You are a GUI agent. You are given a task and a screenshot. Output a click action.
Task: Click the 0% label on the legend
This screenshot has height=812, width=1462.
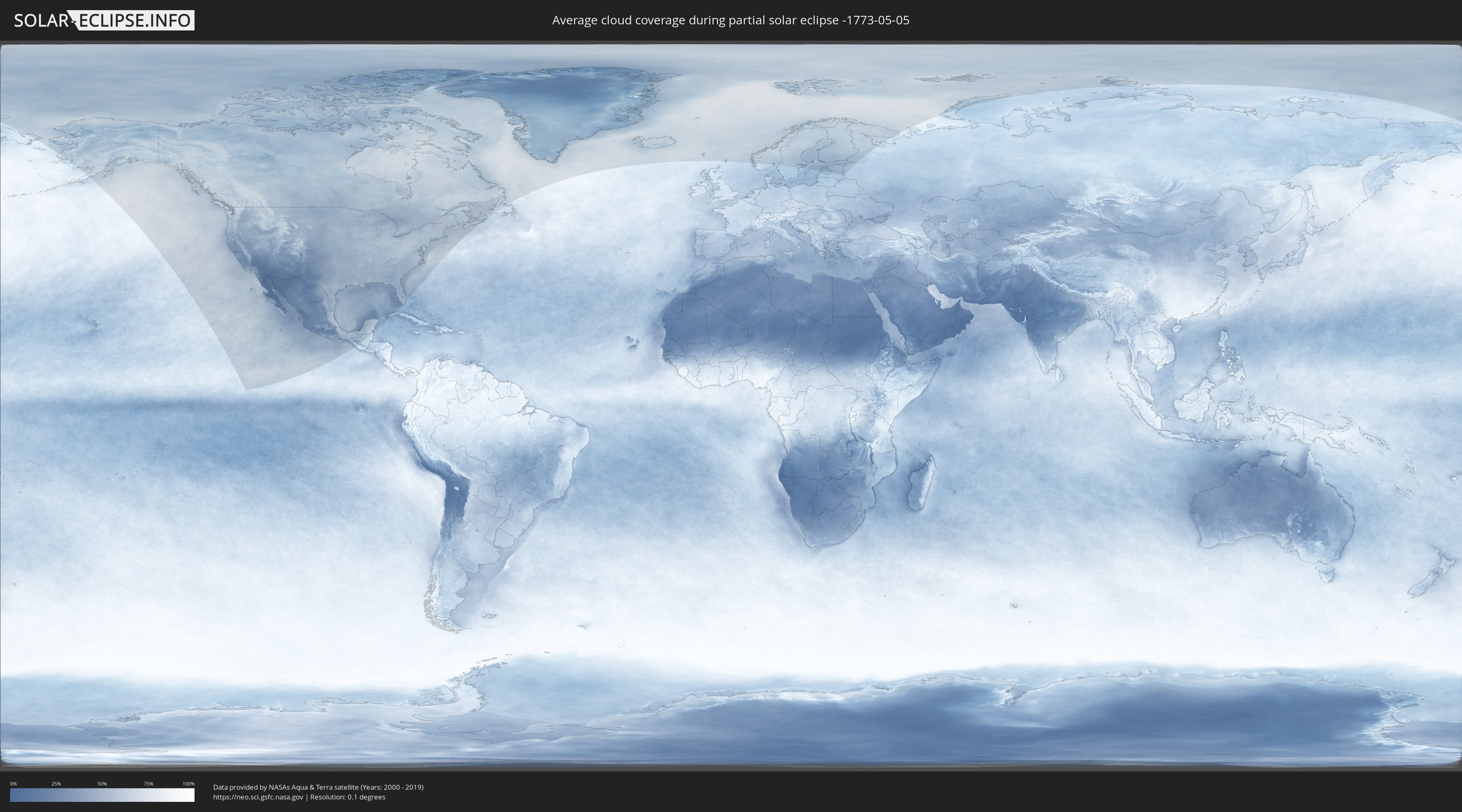pyautogui.click(x=13, y=784)
